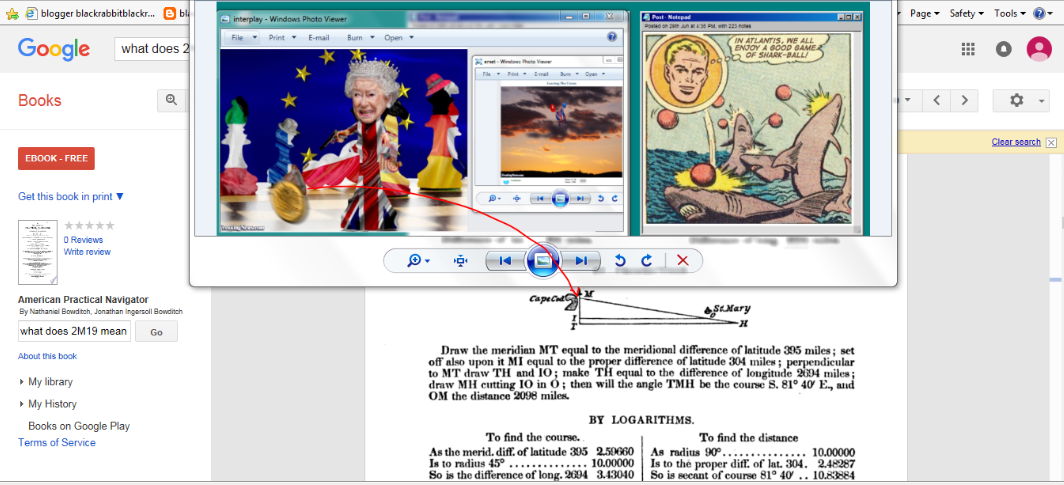Viewport: 1064px width, 485px height.
Task: Open the About this book link
Action: tap(48, 356)
